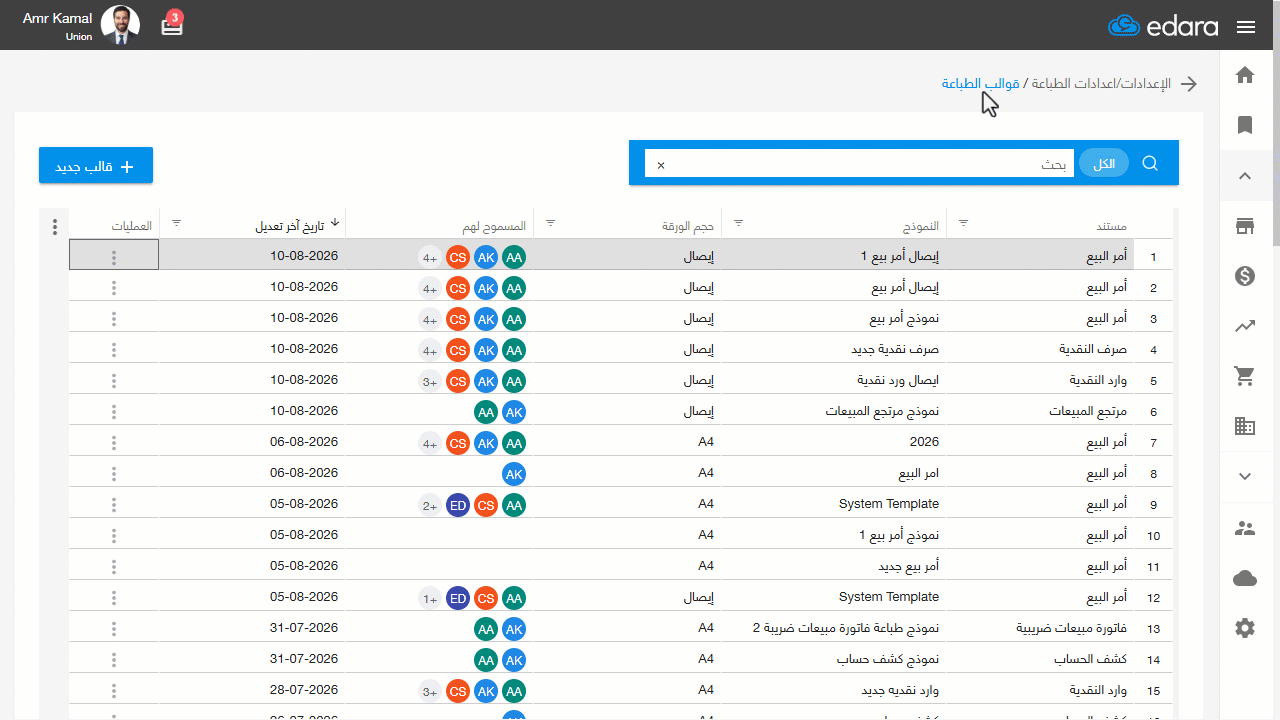Screen dimensions: 1280x720
Task: Open actions menu for row 9 System Template
Action: (114, 505)
